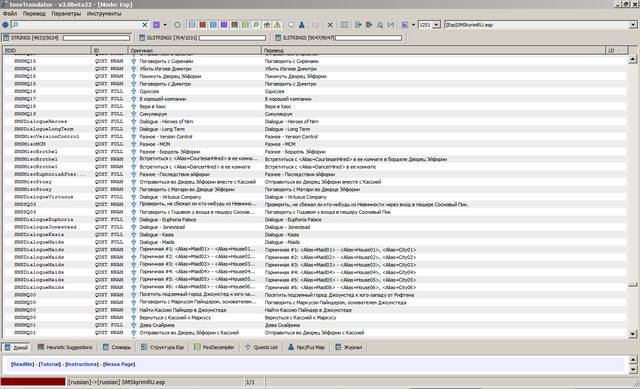Image resolution: width=640 pixels, height=389 pixels.
Task: Open the [Instructions] link
Action: (x=82, y=364)
